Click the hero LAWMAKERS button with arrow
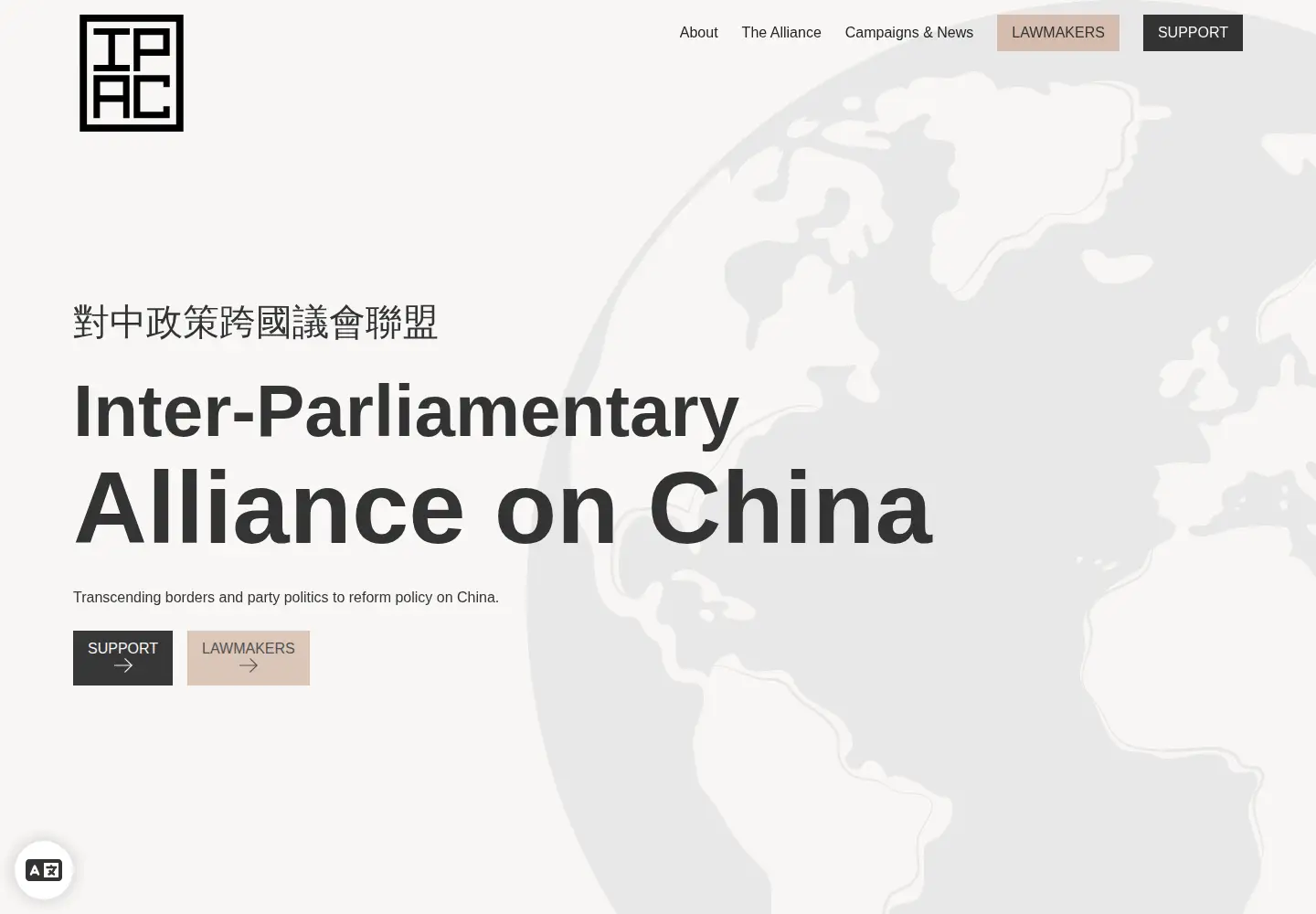Screen dimensions: 1316x914 pos(249,658)
